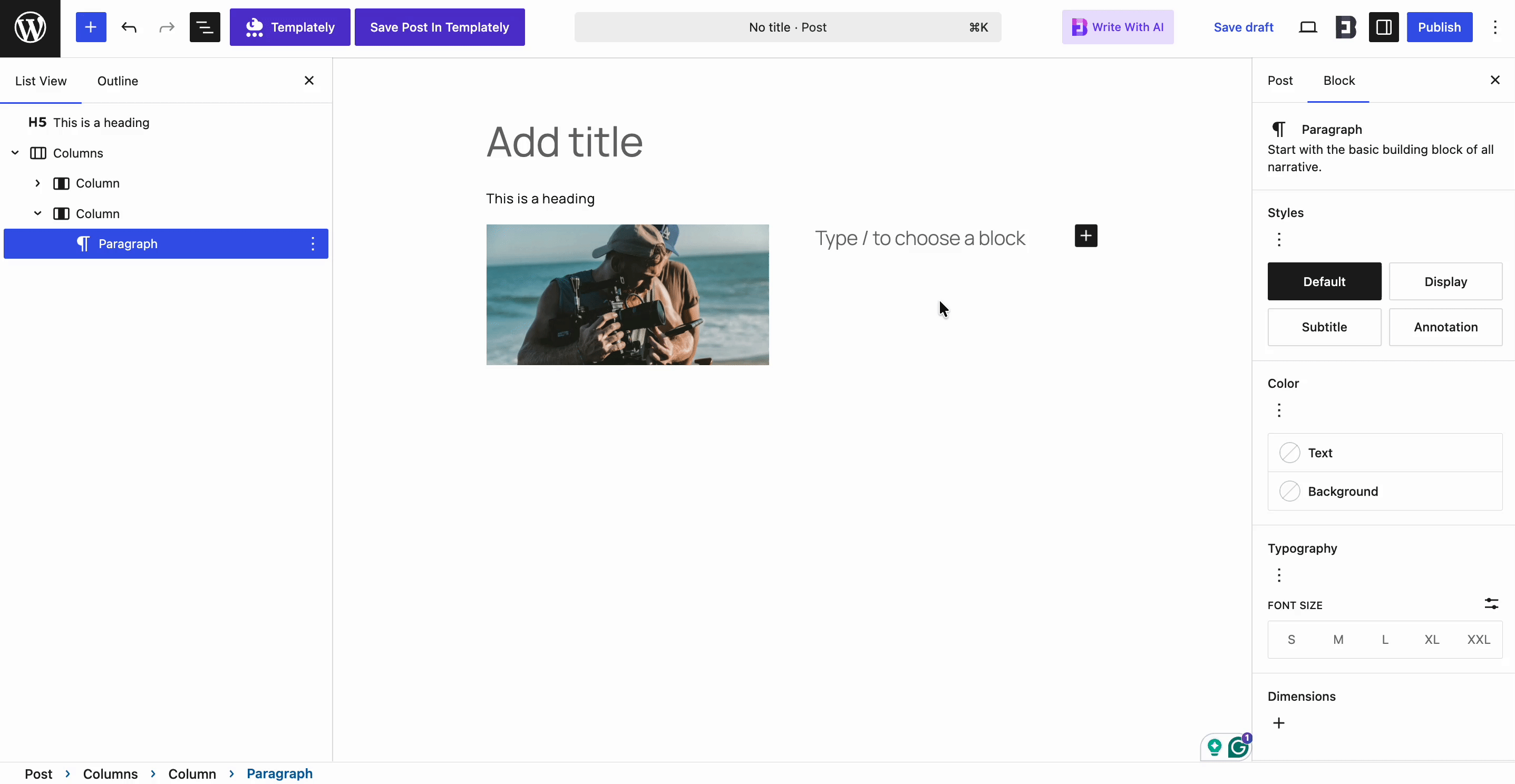Open the device preview laptop icon
The image size is (1515, 784).
1307,27
